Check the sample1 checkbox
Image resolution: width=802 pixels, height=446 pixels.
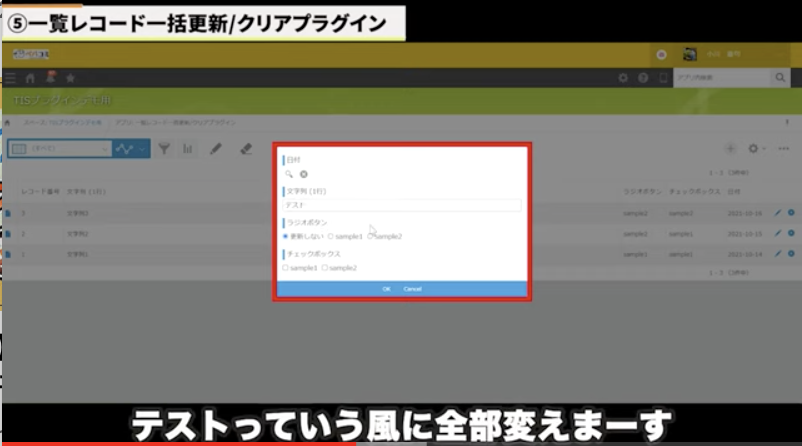286,268
